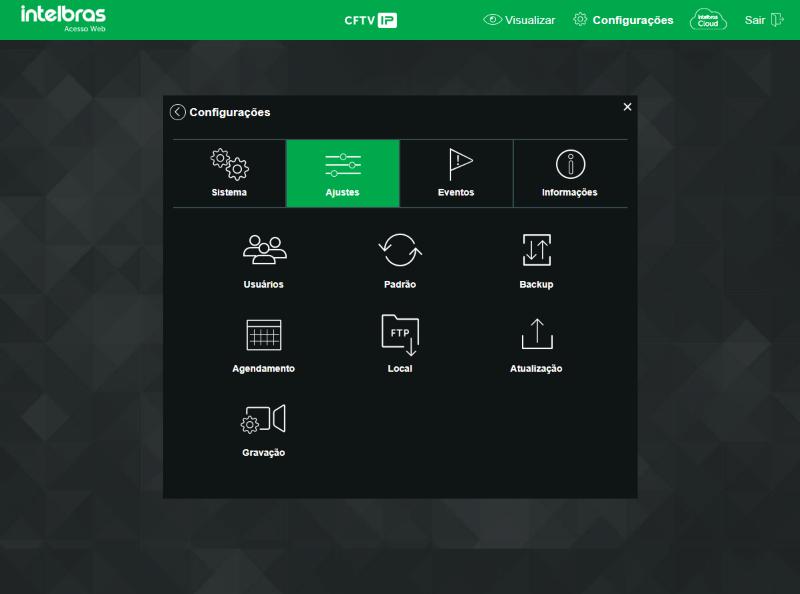This screenshot has height=594, width=800.
Task: Open the Agendamento schedule settings
Action: [264, 346]
